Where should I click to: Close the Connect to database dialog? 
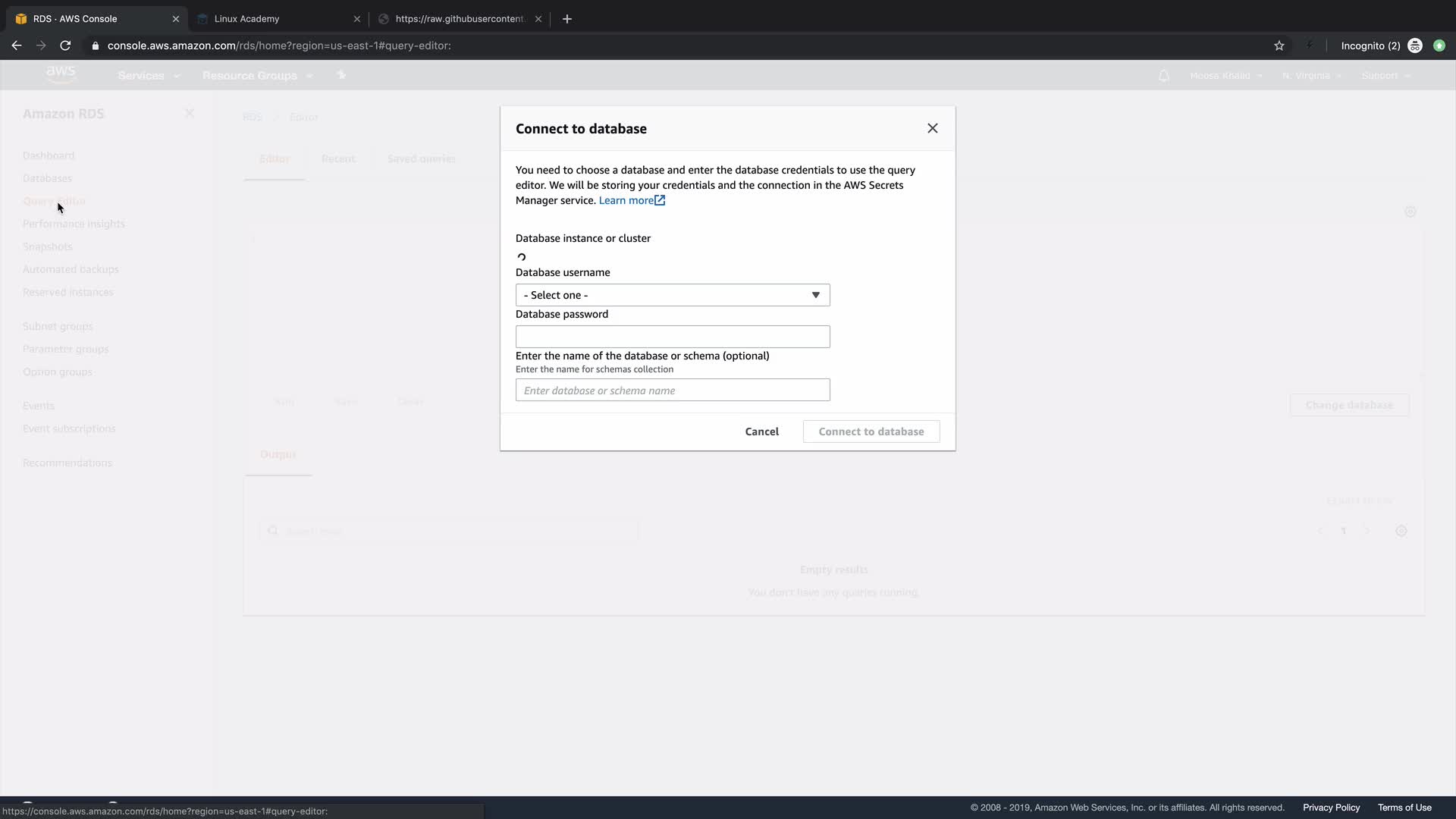[932, 128]
